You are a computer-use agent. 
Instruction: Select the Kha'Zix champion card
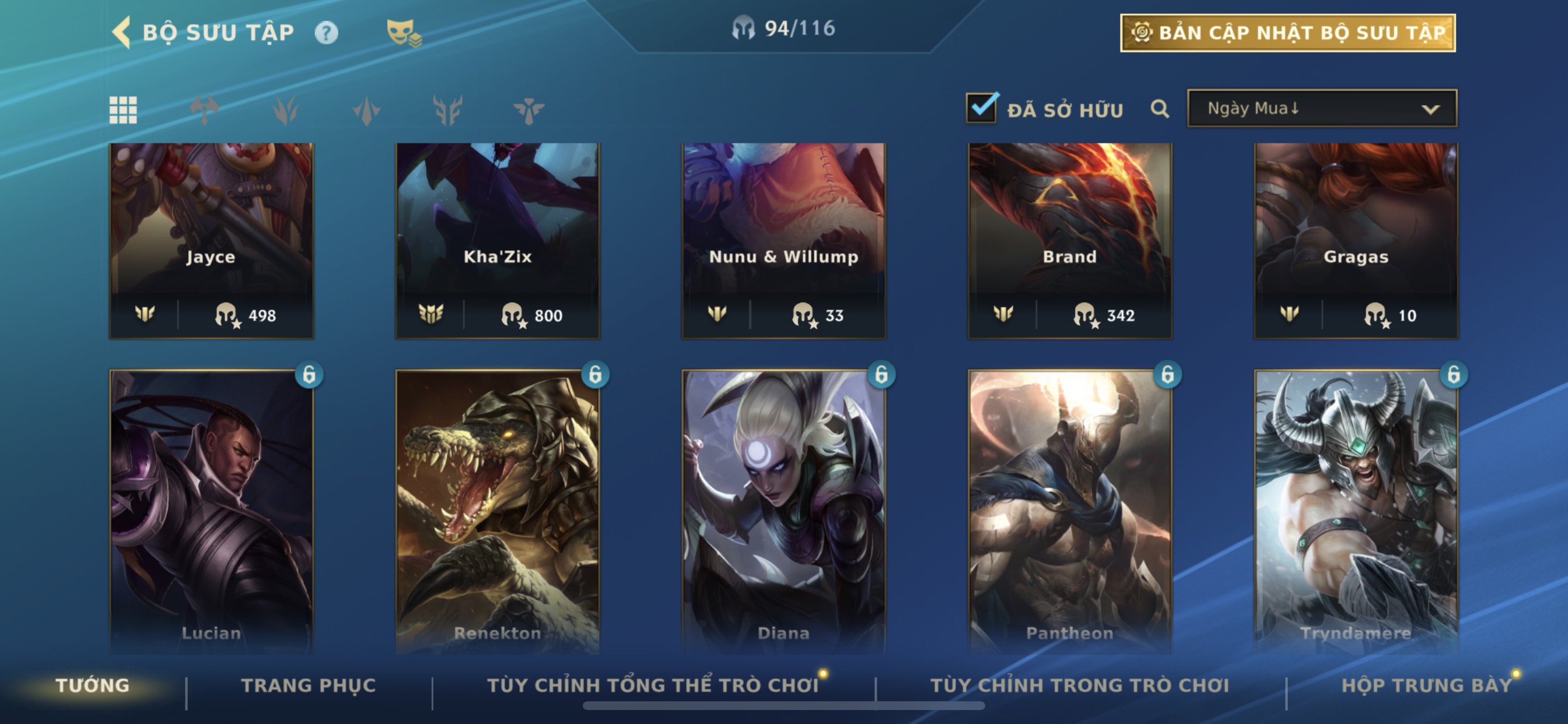click(498, 240)
